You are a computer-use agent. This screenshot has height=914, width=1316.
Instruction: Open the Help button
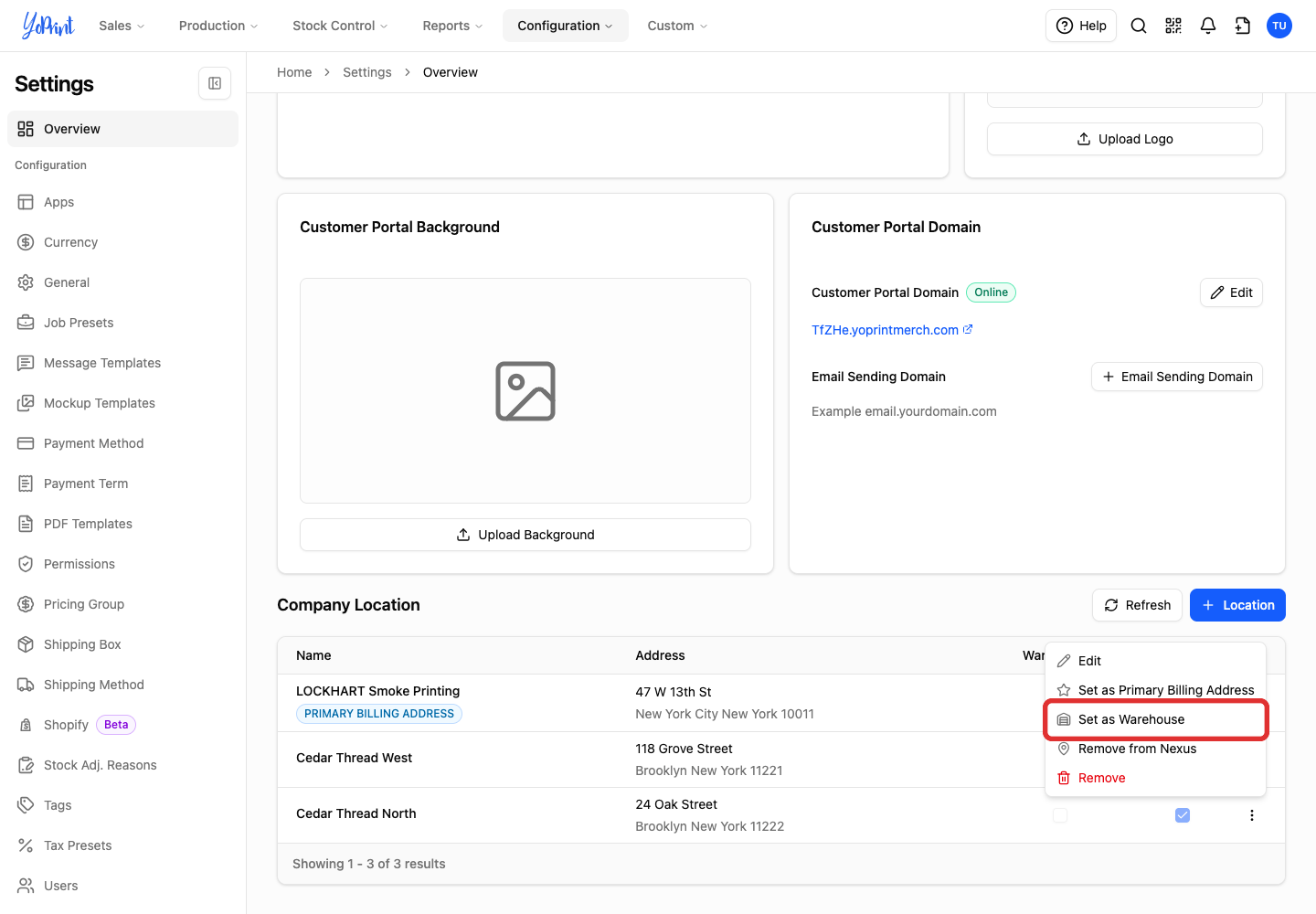tap(1081, 26)
